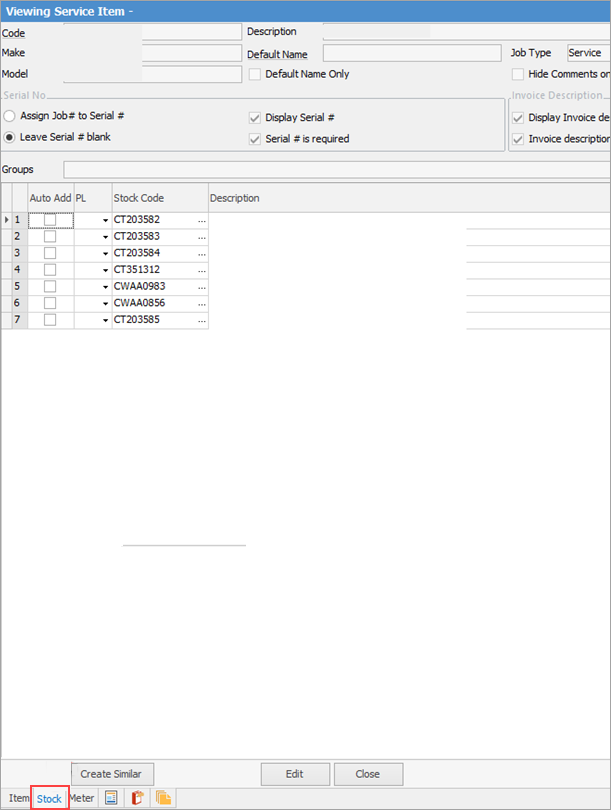Open the notes tab icon beside Meter
The width and height of the screenshot is (611, 810).
pyautogui.click(x=111, y=798)
